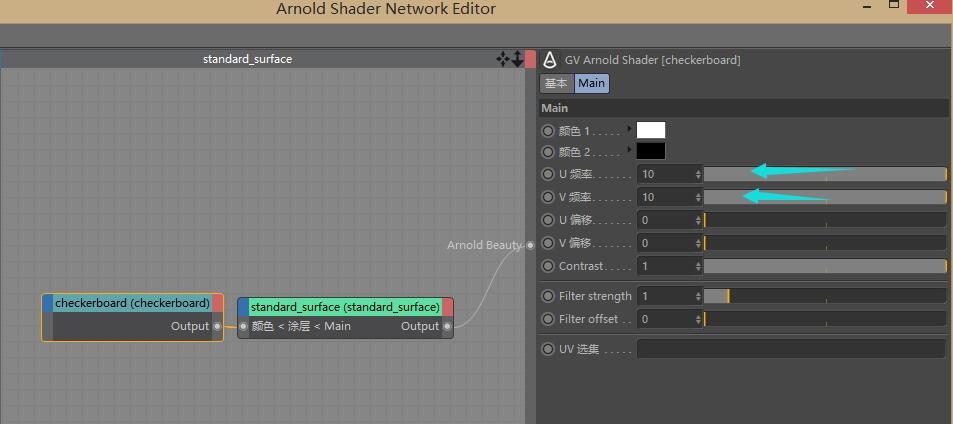Click the red corner square beside zoom icons

click(x=530, y=59)
